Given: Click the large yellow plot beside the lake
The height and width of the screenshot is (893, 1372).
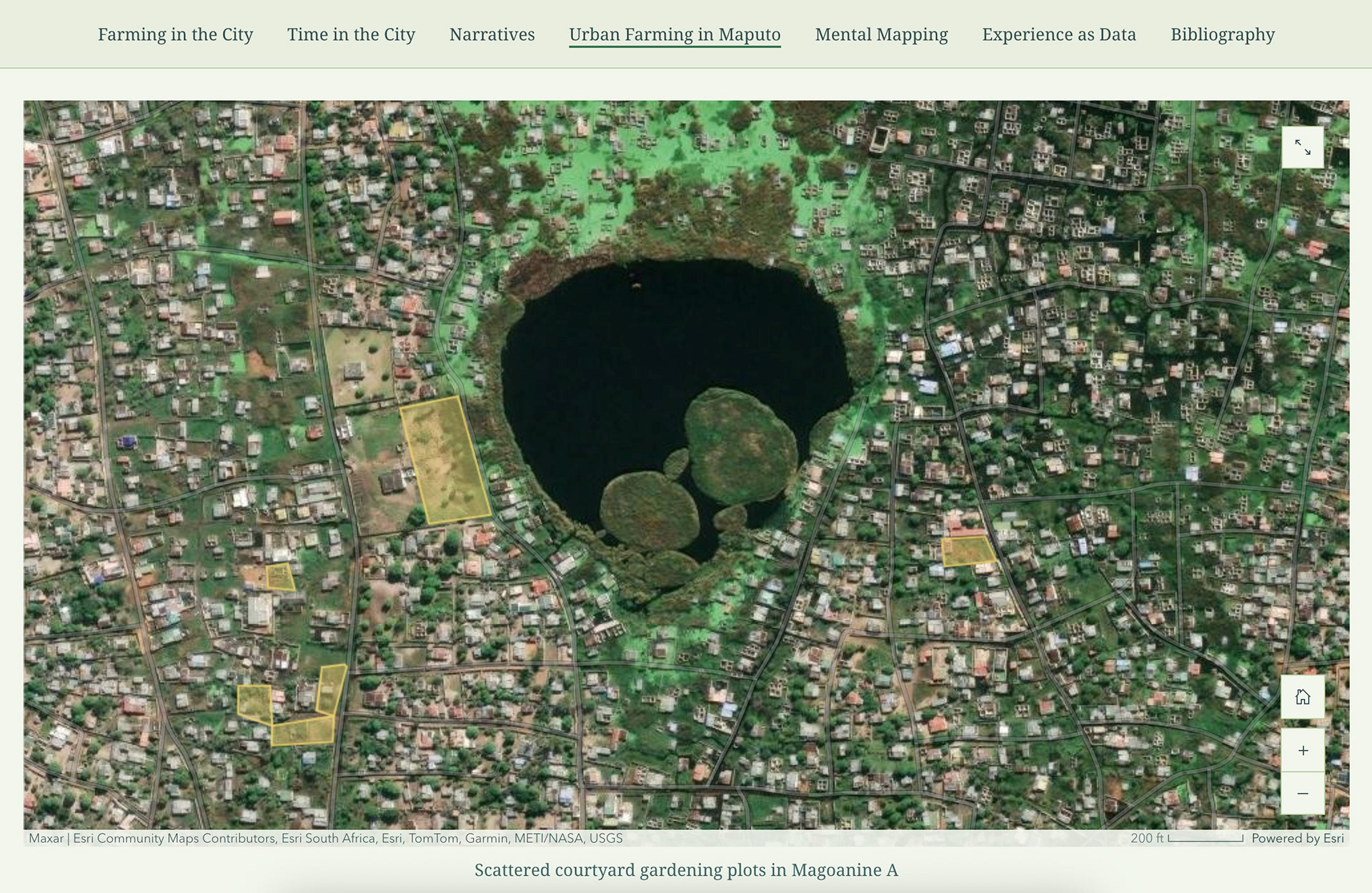Looking at the screenshot, I should [x=445, y=460].
